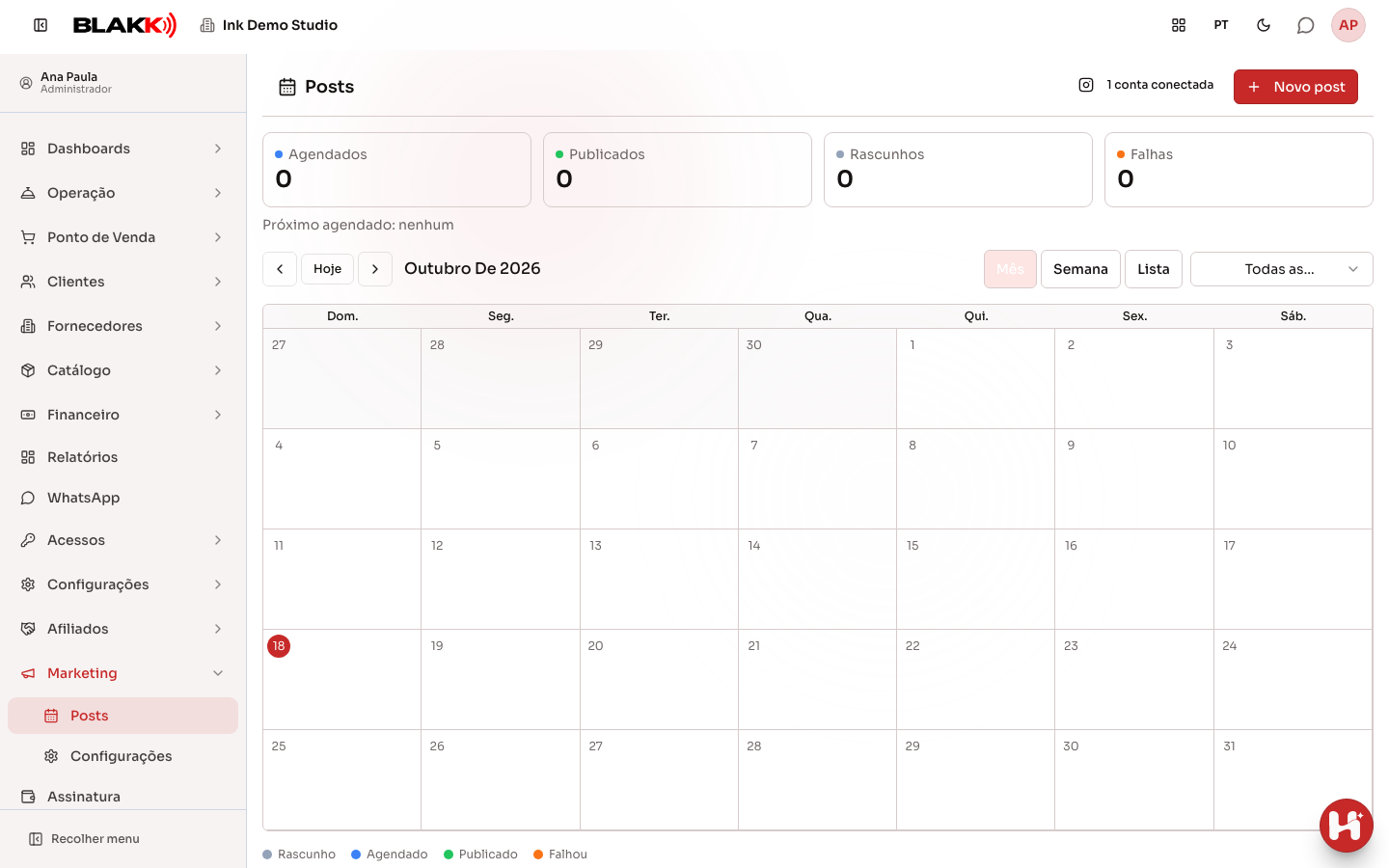Click the Assinatura wallet icon
The image size is (1389, 868).
28,797
